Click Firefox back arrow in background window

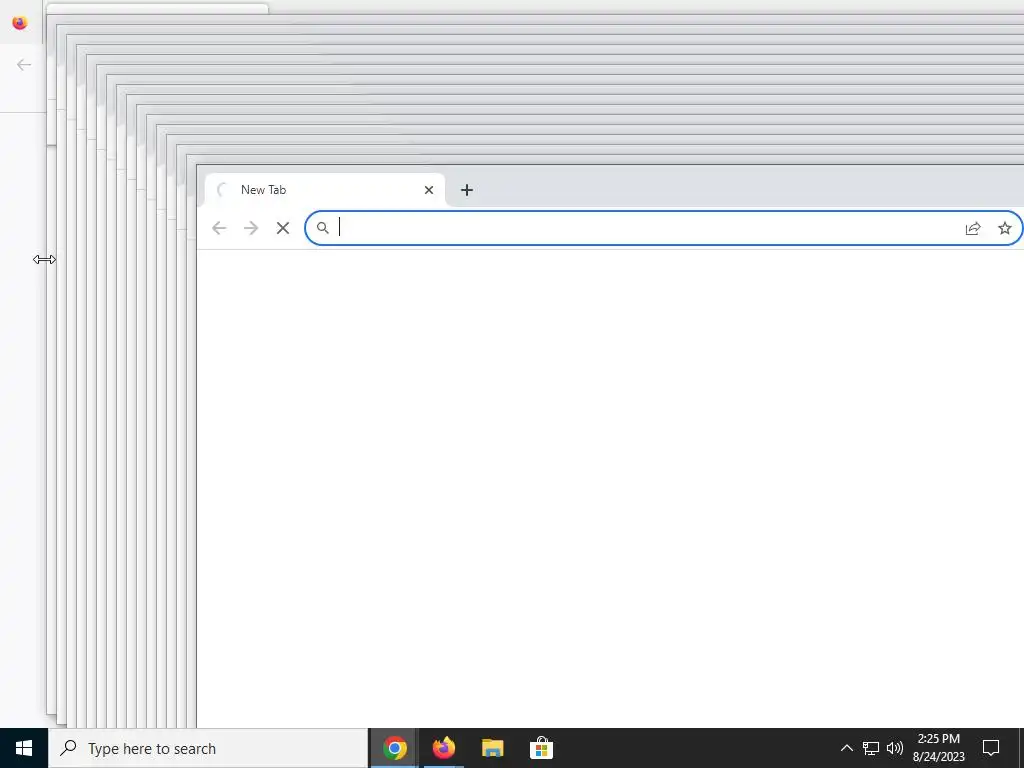tap(24, 65)
